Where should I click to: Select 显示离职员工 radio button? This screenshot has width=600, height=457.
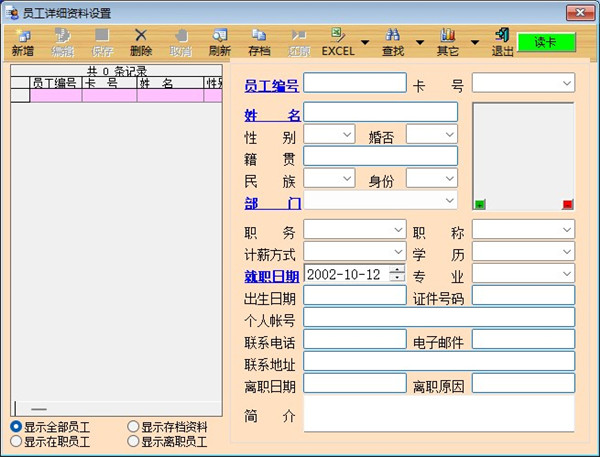(x=133, y=441)
